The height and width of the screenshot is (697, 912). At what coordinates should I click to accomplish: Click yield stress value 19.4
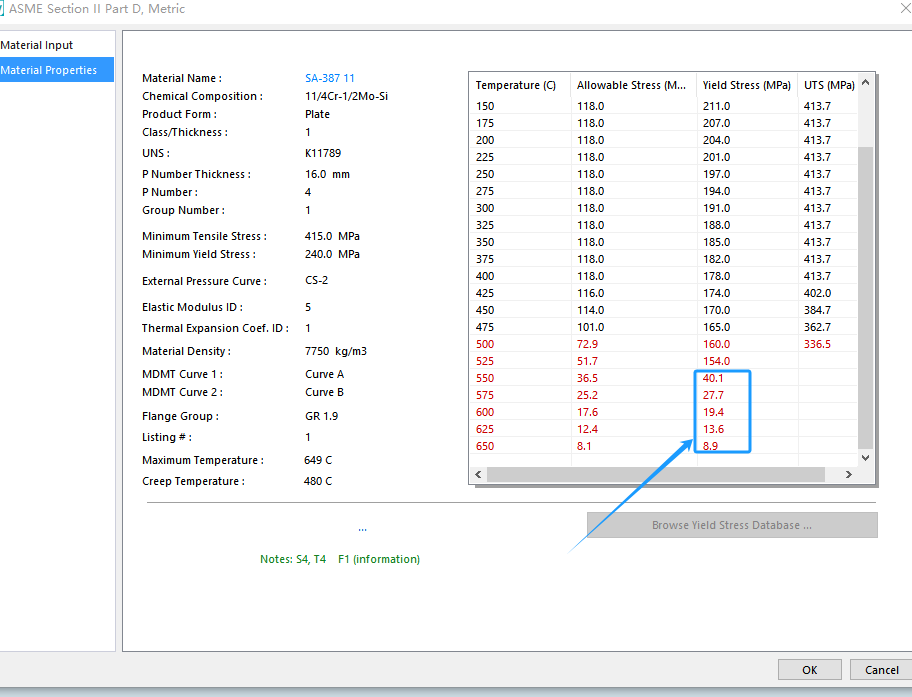(x=713, y=412)
